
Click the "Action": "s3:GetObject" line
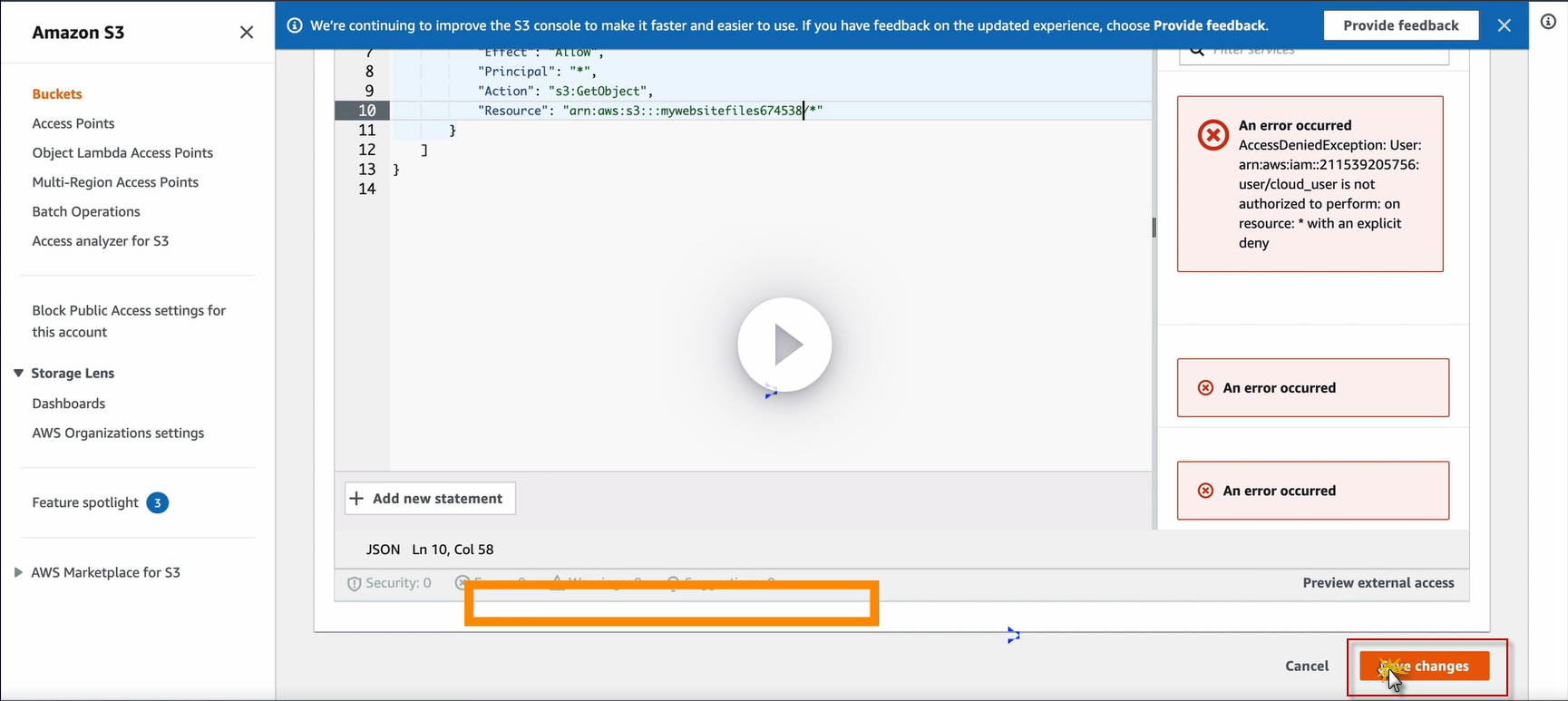tap(566, 91)
